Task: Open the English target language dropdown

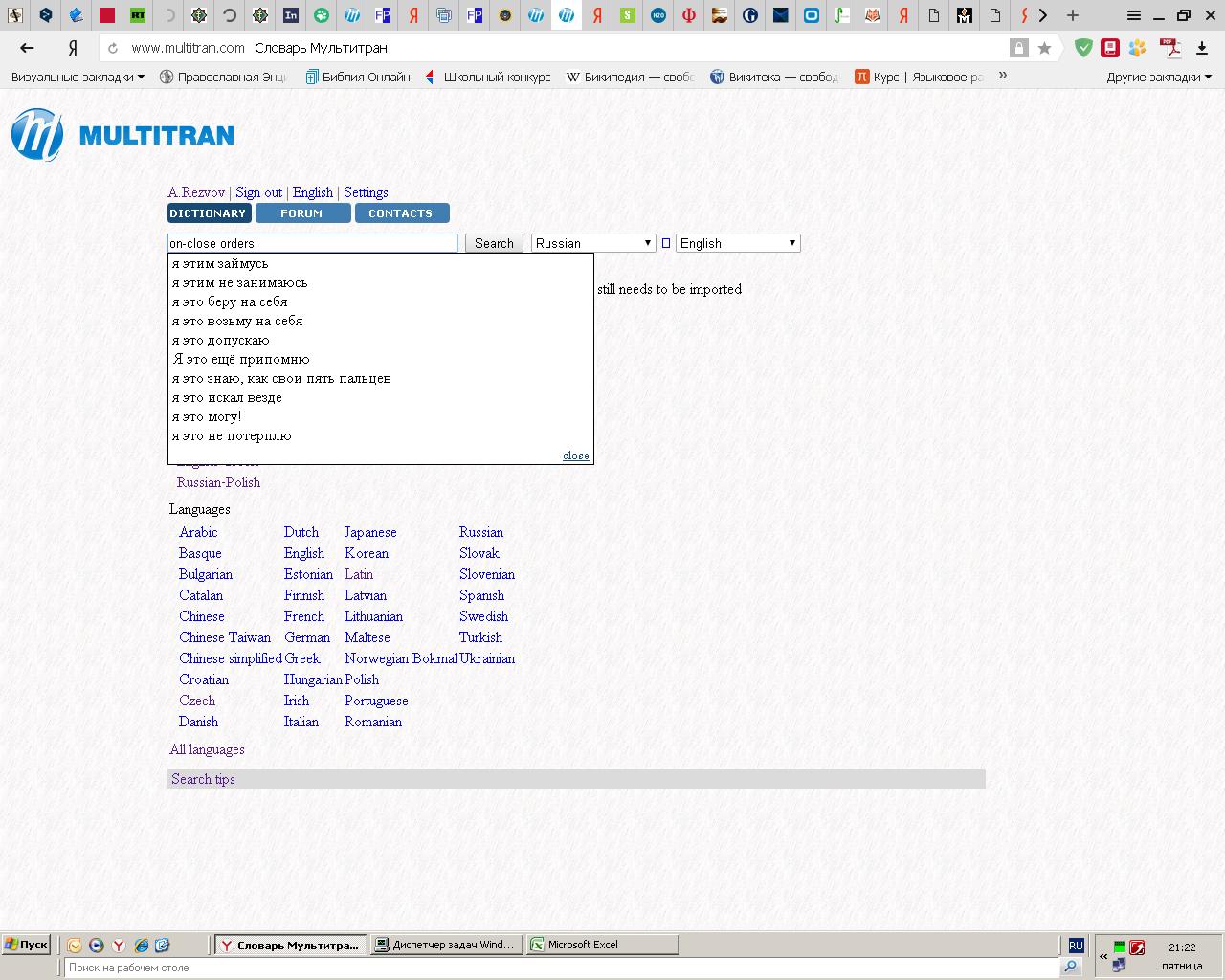Action: [738, 243]
